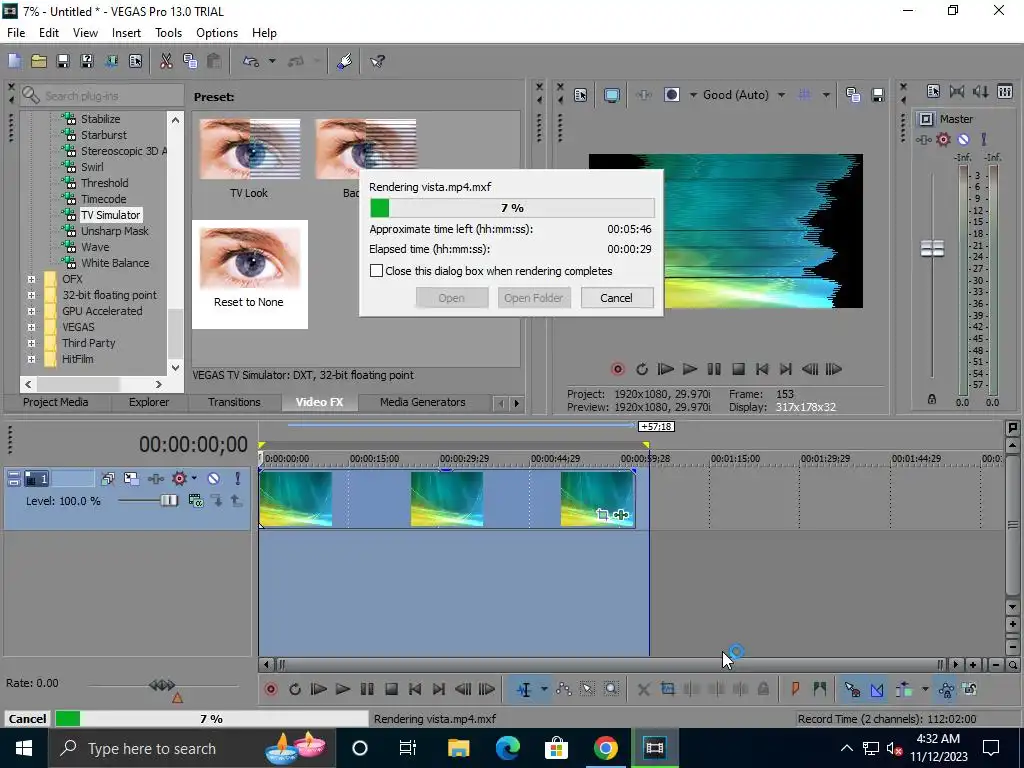
Task: Click the Video Preview external monitor icon
Action: [612, 95]
